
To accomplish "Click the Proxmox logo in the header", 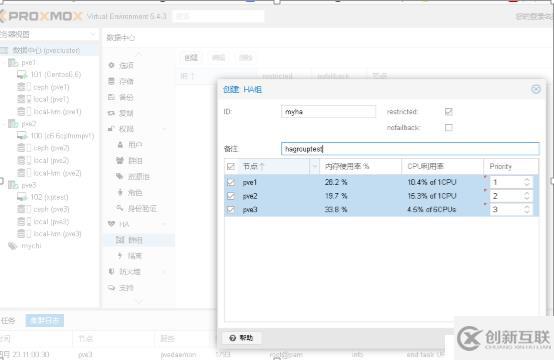I will (41, 16).
